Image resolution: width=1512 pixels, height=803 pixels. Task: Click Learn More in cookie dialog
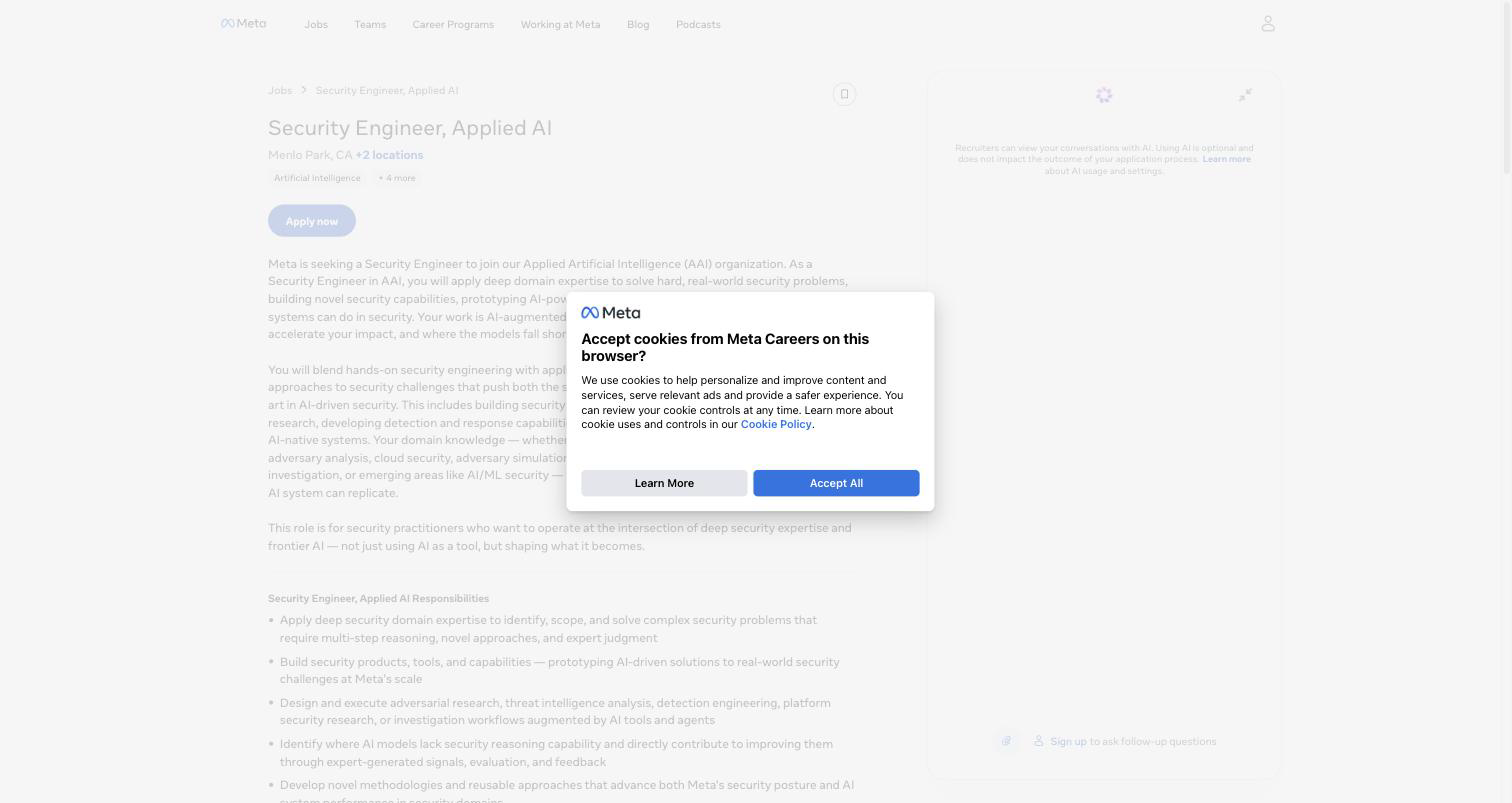click(x=664, y=483)
